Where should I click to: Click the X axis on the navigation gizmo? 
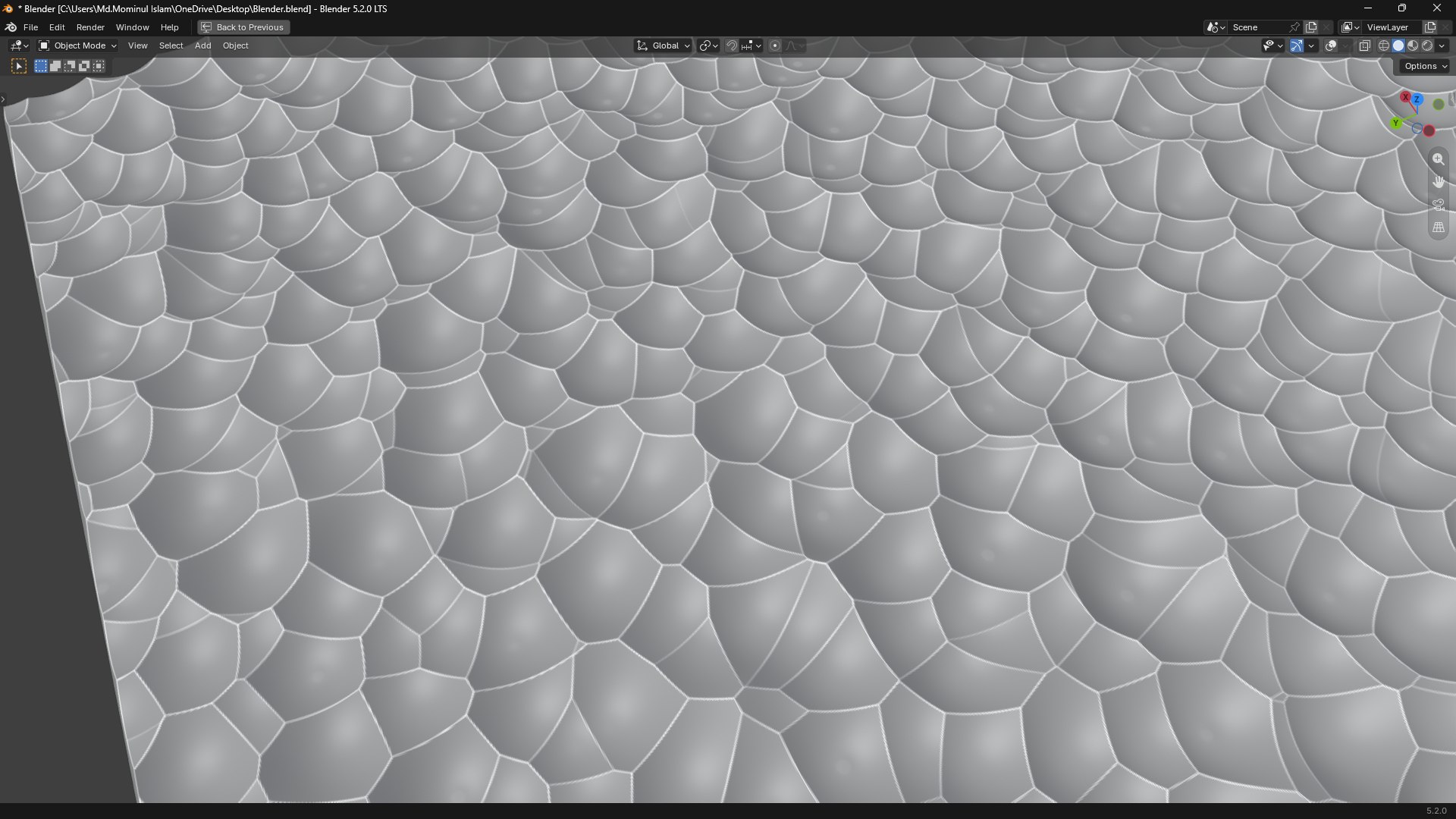coord(1405,97)
